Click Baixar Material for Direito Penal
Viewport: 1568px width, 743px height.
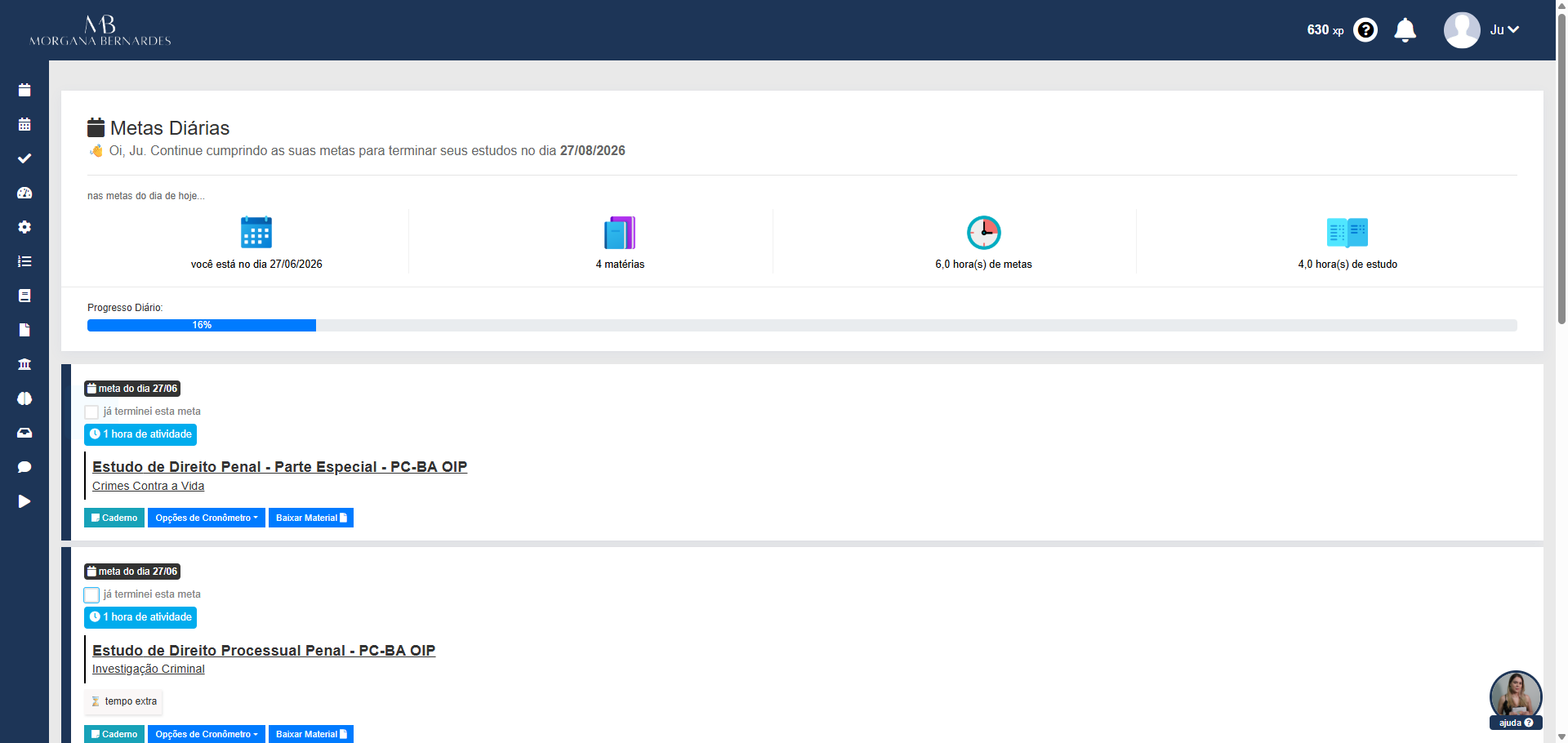311,518
